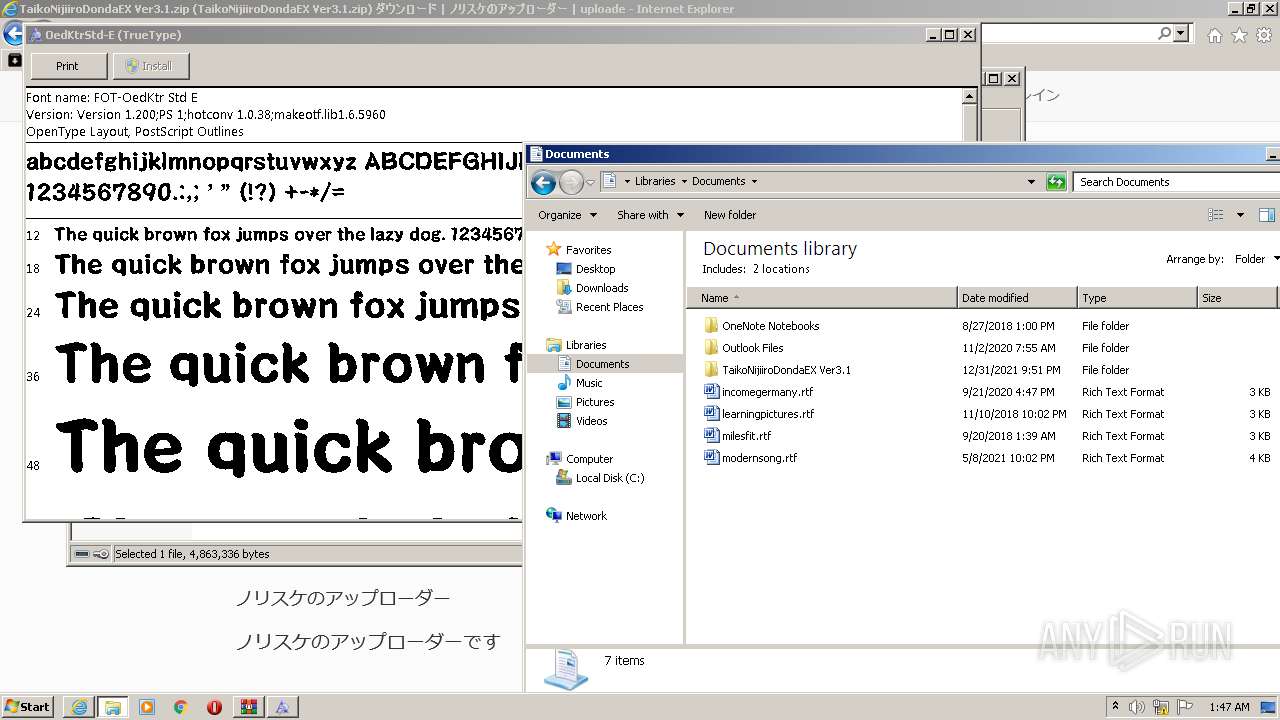The width and height of the screenshot is (1280, 720).
Task: Select Desktop in navigation pane
Action: 595,269
